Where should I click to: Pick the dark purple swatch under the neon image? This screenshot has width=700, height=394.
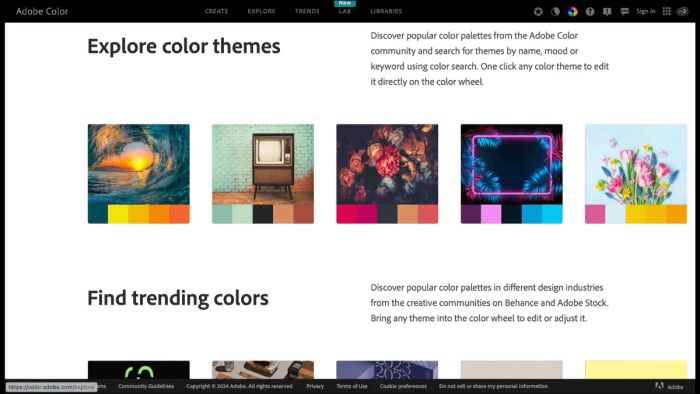(471, 214)
